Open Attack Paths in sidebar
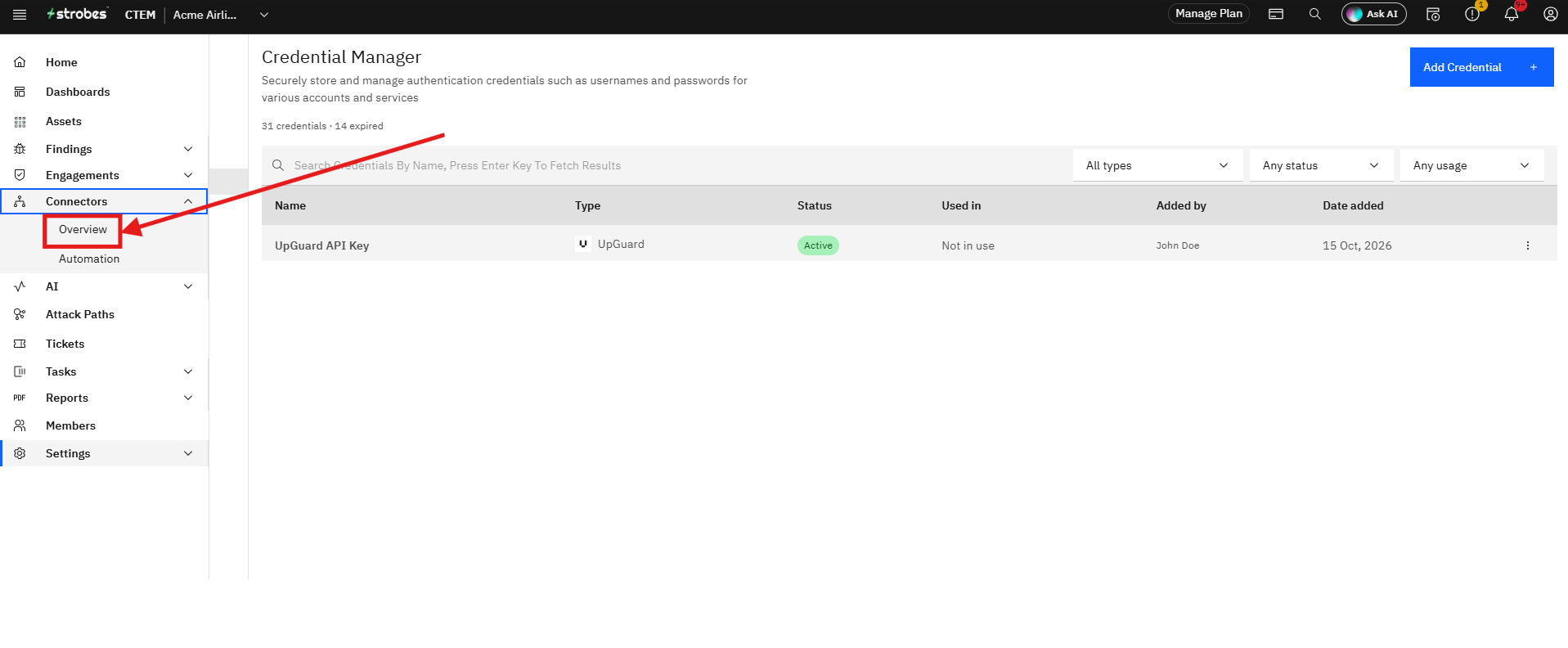The height and width of the screenshot is (648, 1568). [x=80, y=314]
